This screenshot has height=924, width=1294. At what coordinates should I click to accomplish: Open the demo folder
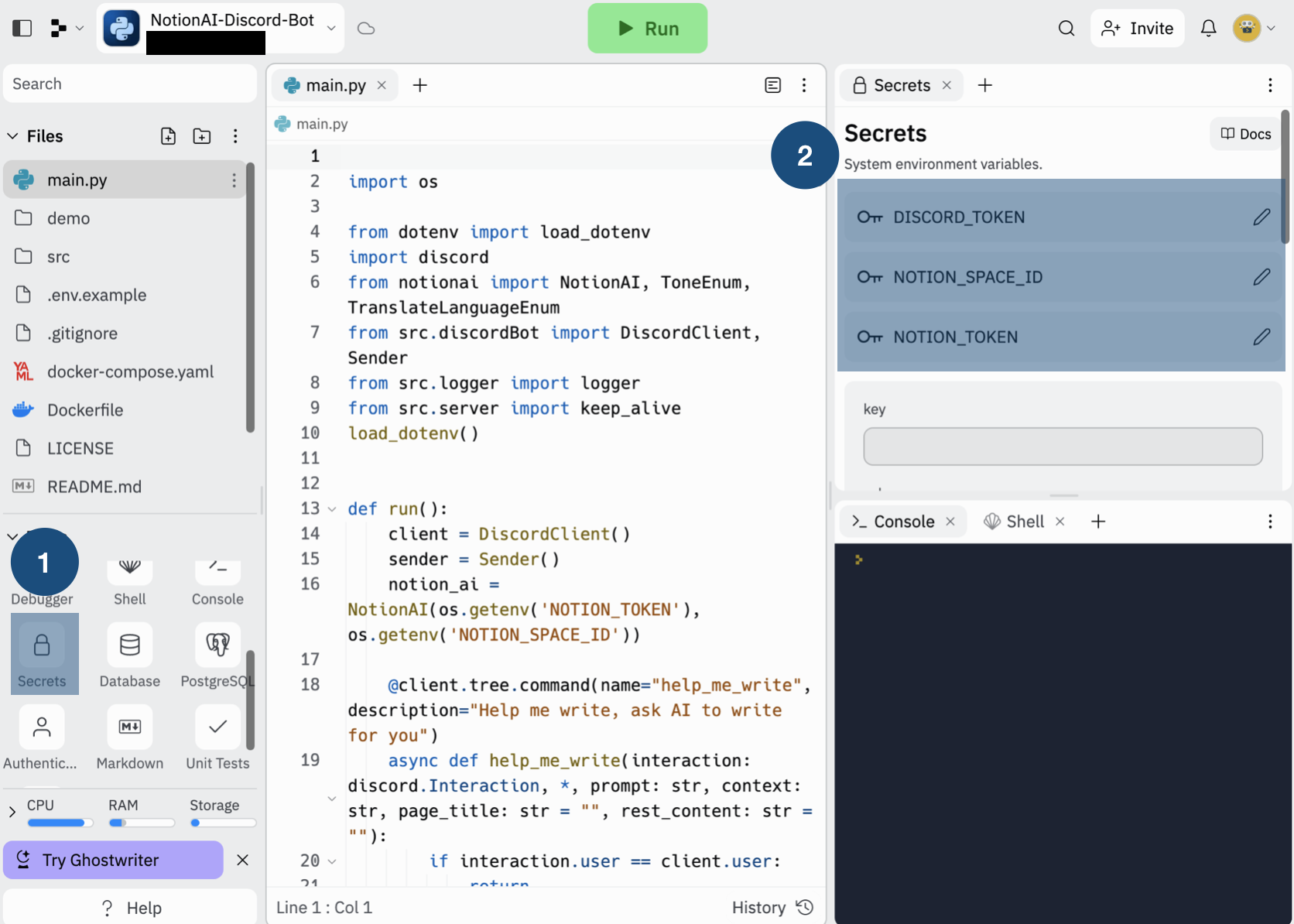125,218
